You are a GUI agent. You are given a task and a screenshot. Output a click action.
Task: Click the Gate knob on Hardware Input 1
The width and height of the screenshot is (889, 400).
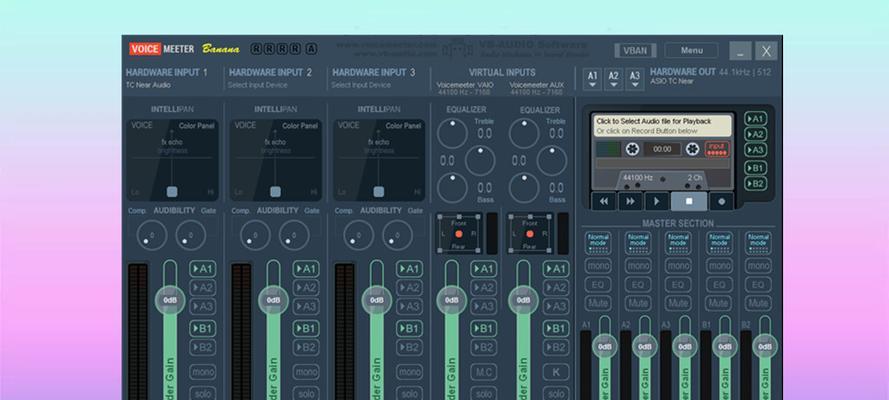coord(190,235)
